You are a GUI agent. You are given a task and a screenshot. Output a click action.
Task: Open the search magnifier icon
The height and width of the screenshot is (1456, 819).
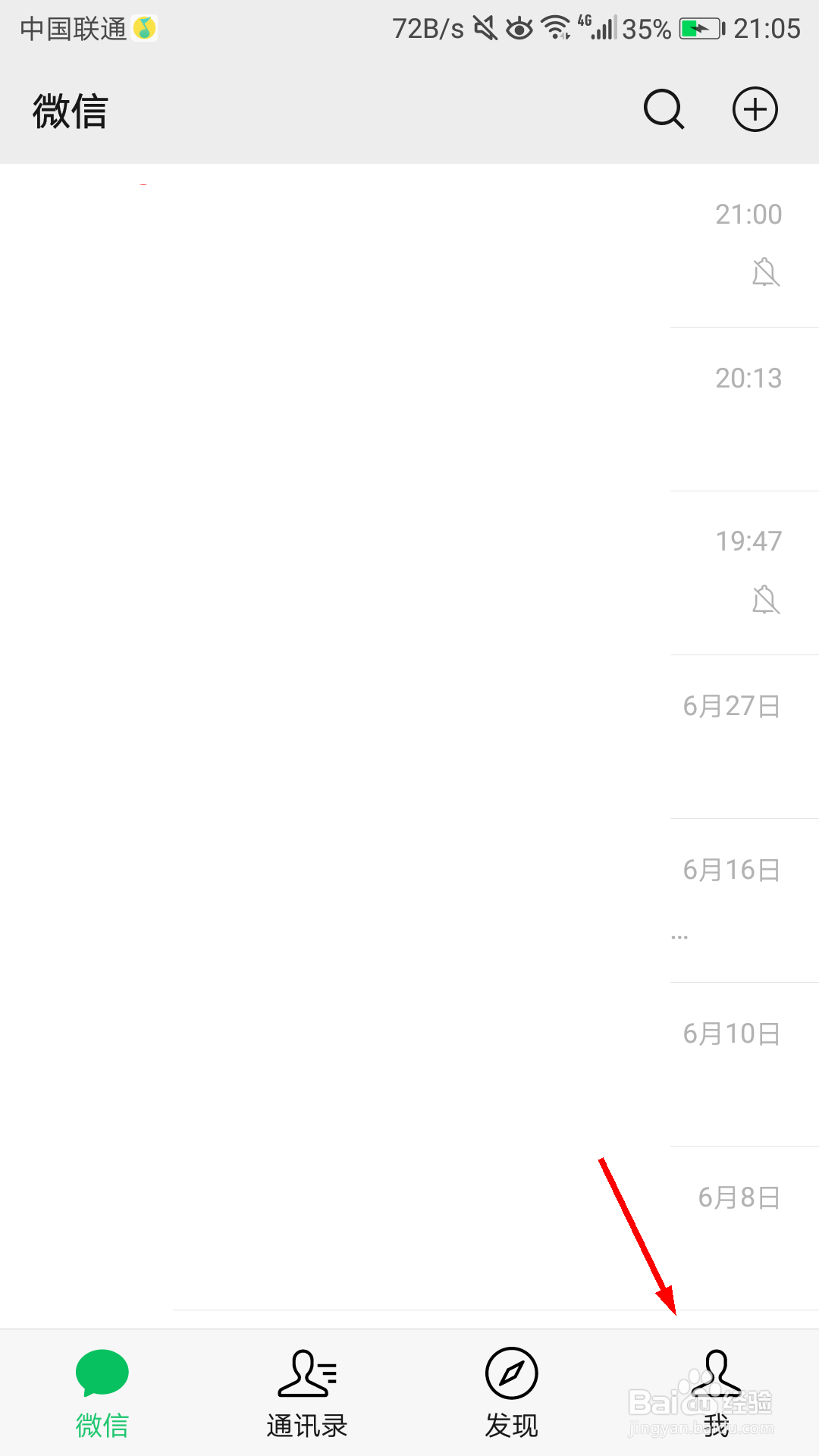tap(664, 110)
